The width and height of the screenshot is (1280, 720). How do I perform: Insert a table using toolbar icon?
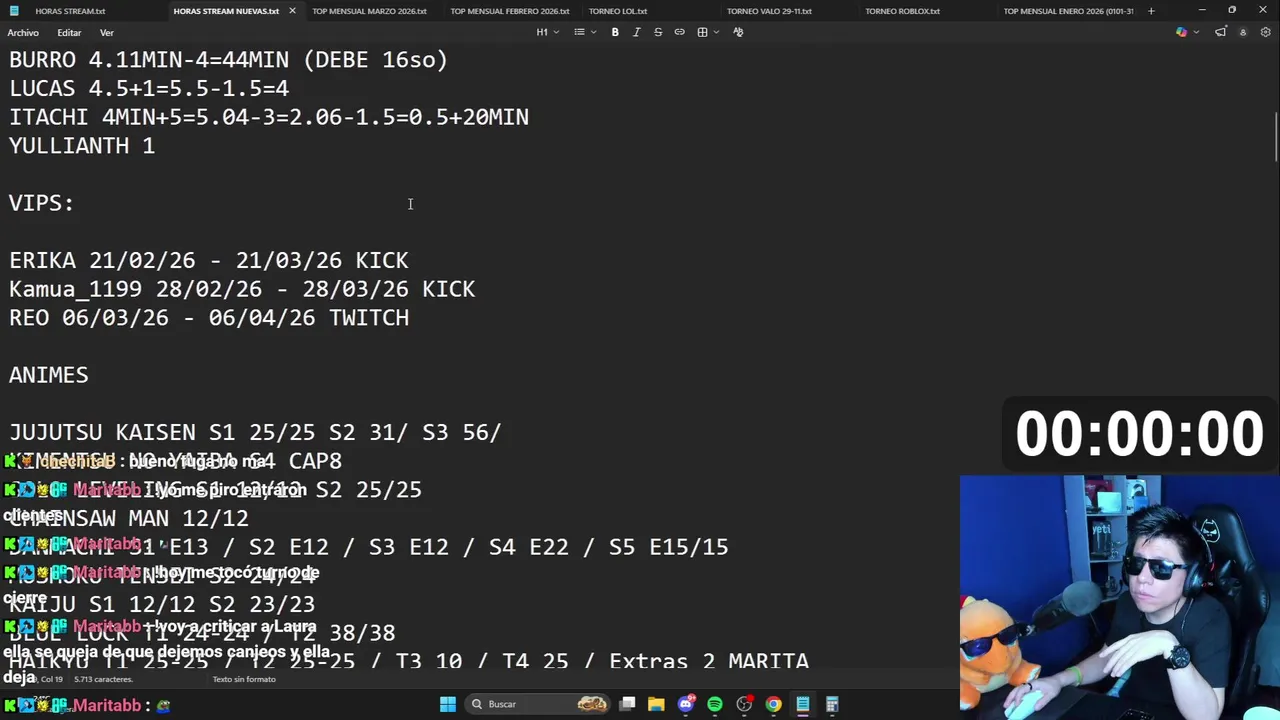(702, 32)
